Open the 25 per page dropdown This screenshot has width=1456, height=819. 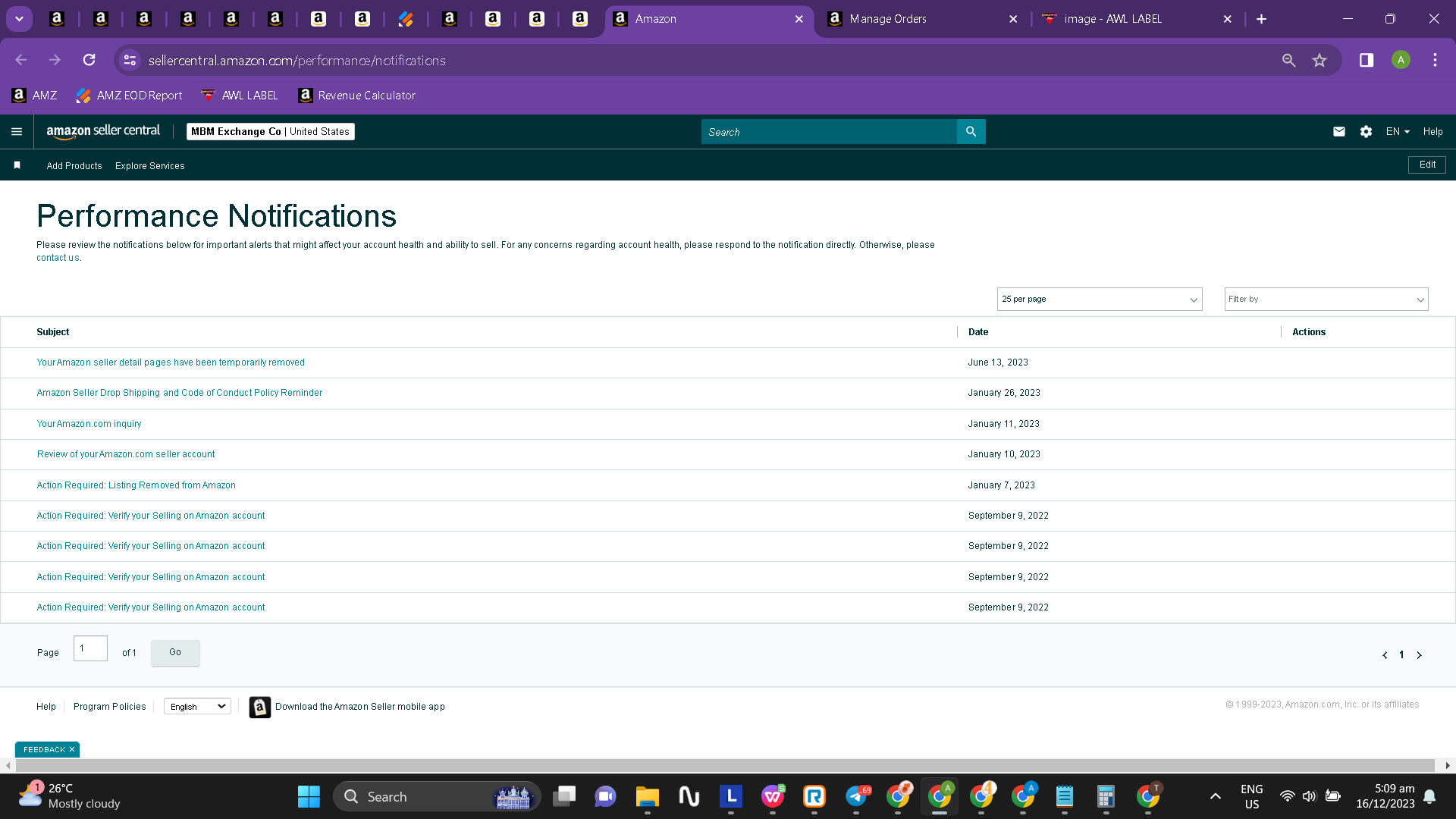coord(1100,300)
